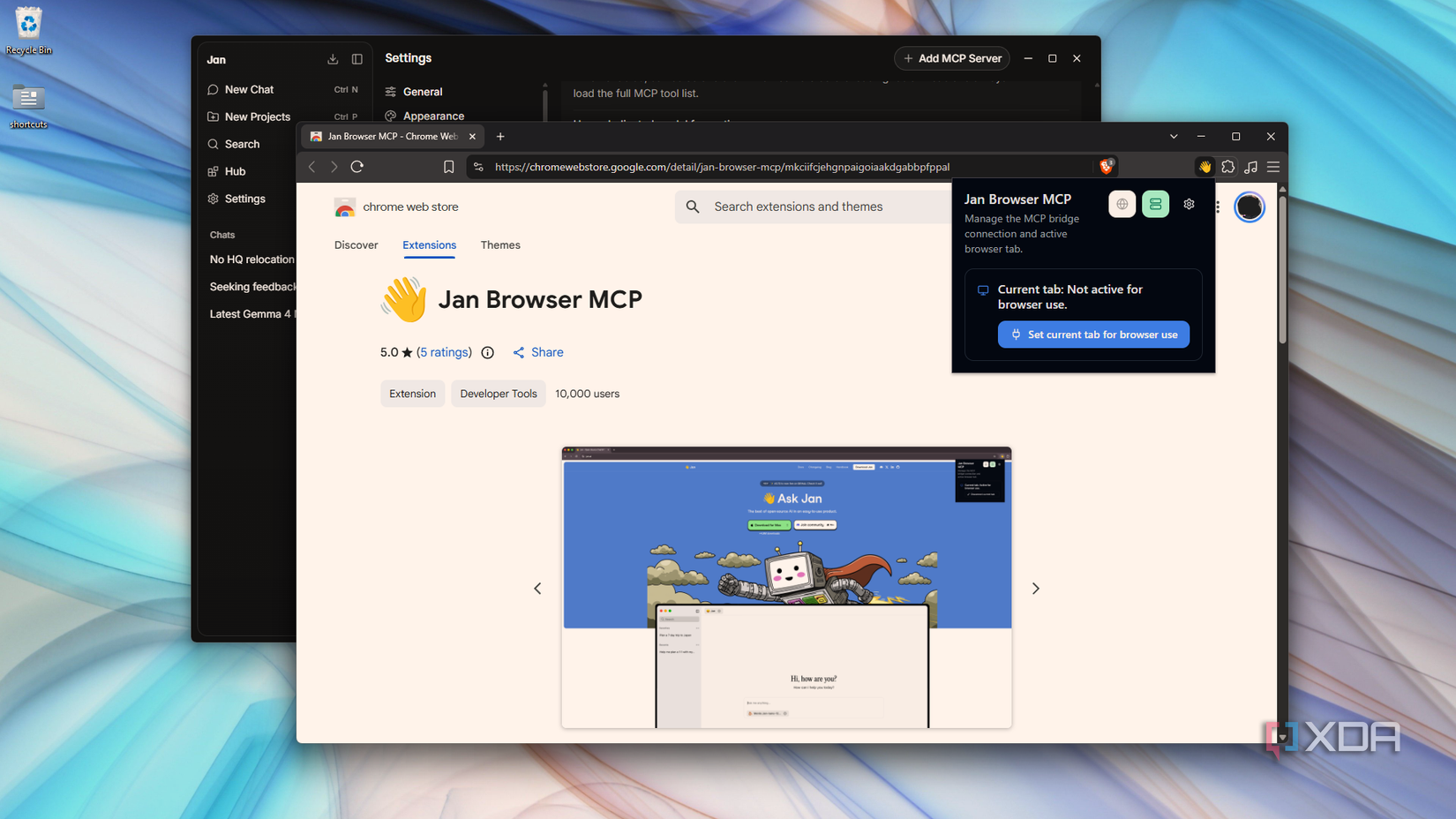Click the address bar URL

tap(722, 167)
